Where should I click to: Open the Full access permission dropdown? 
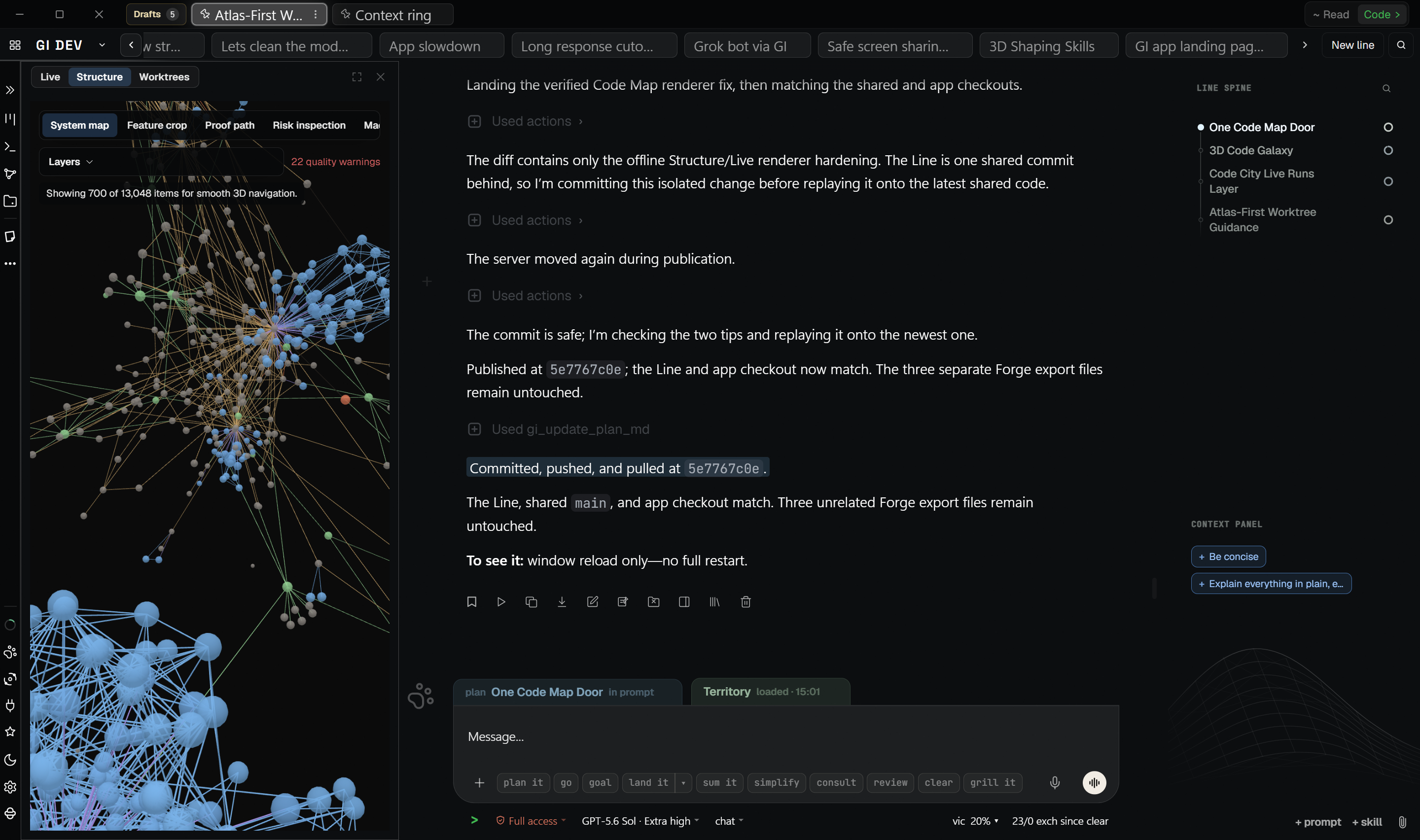[x=531, y=821]
